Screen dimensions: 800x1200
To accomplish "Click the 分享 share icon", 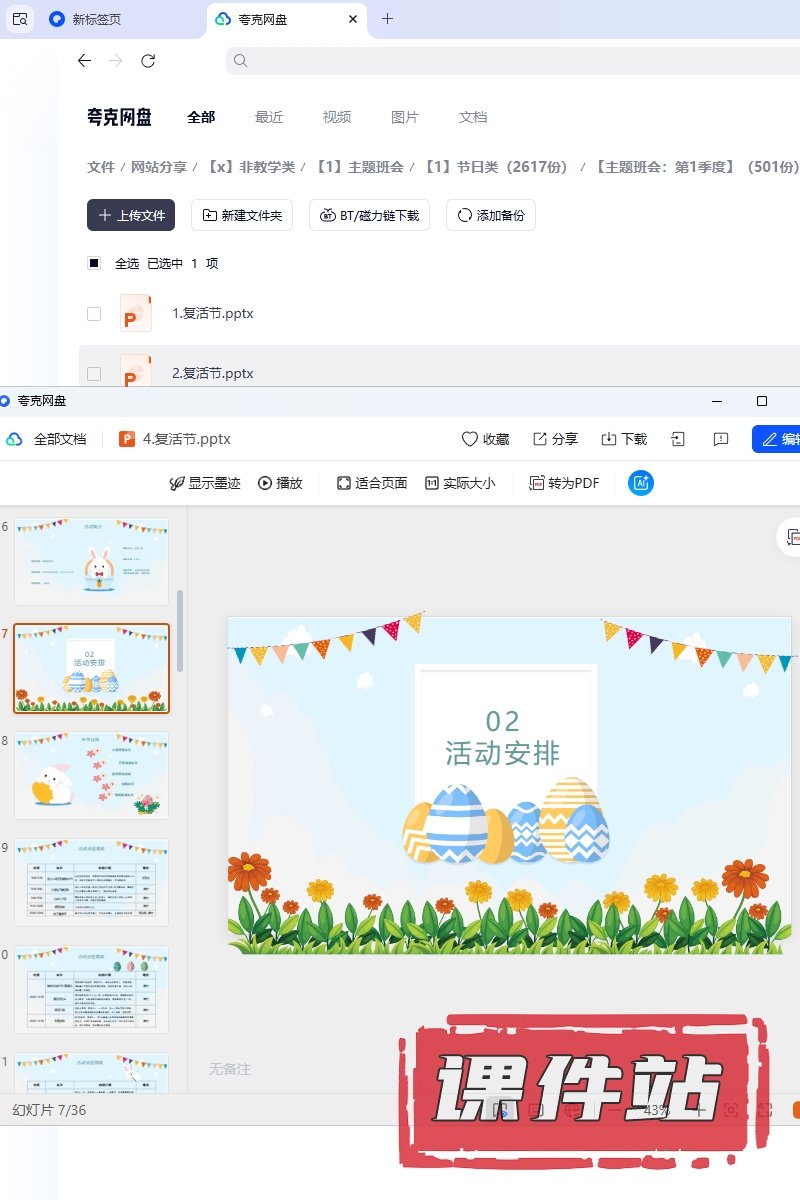I will coord(540,439).
